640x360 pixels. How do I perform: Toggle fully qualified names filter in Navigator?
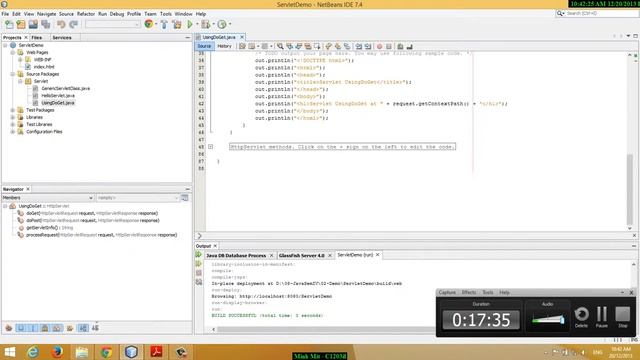[x=70, y=328]
